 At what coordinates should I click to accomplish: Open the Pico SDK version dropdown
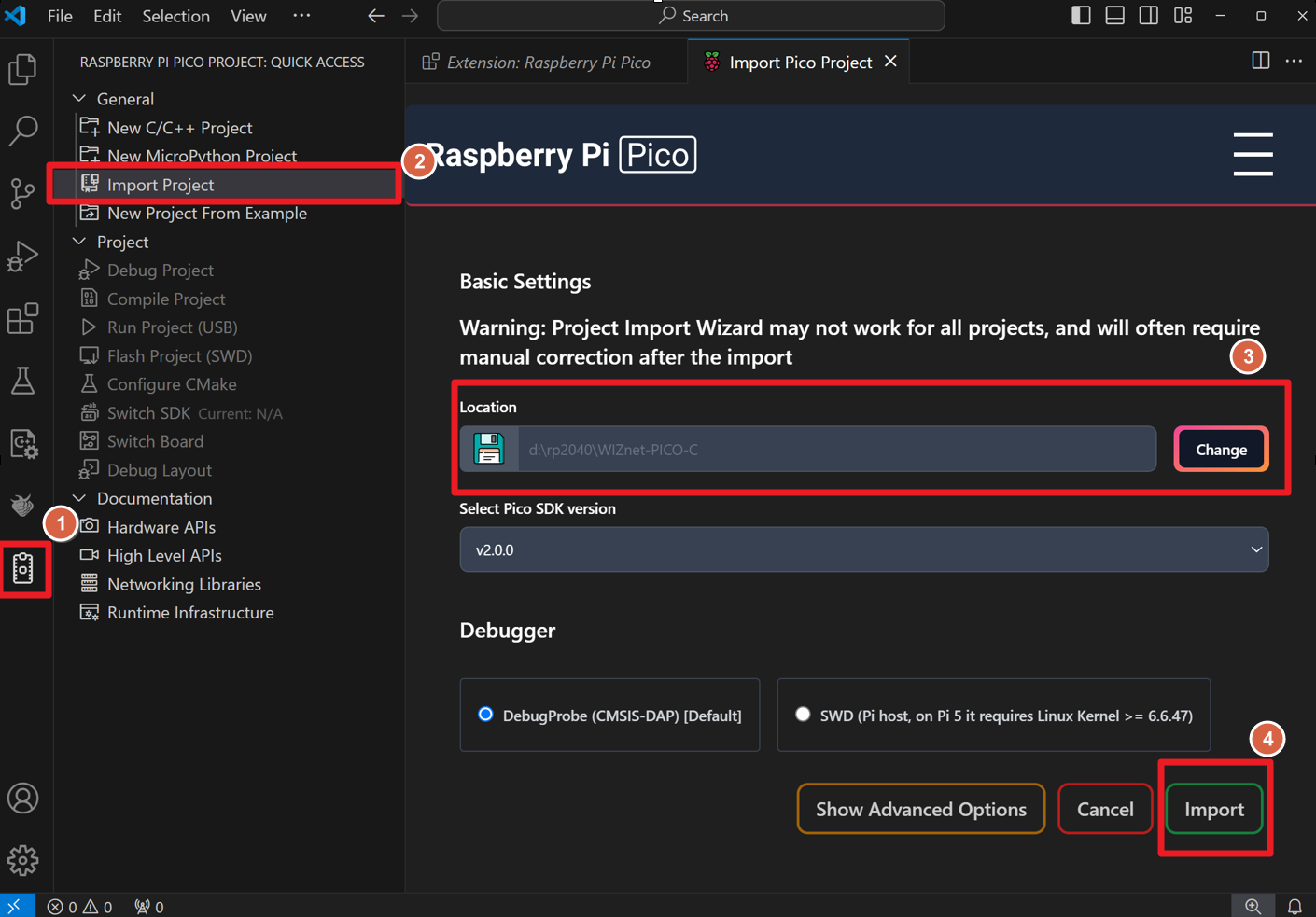tap(864, 549)
